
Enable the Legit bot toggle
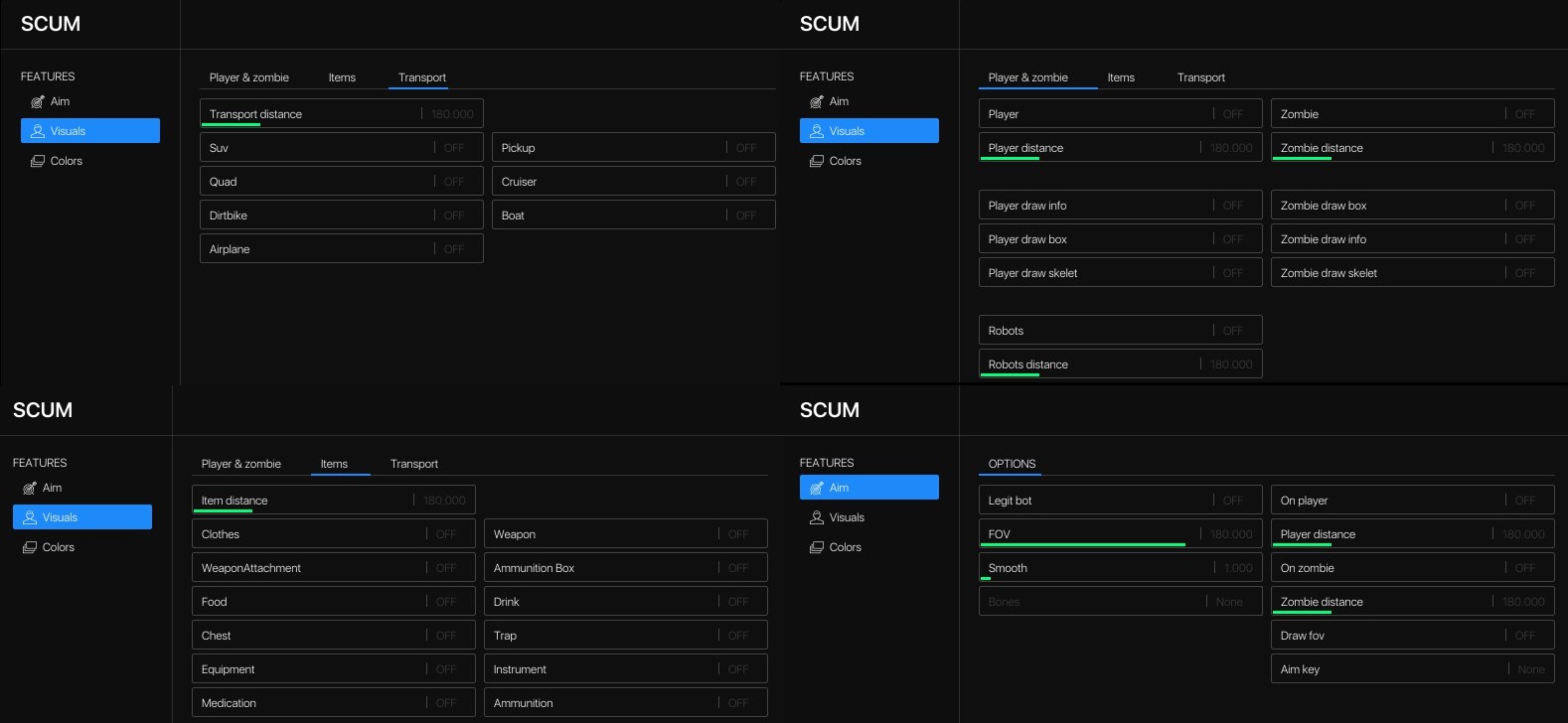1121,501
